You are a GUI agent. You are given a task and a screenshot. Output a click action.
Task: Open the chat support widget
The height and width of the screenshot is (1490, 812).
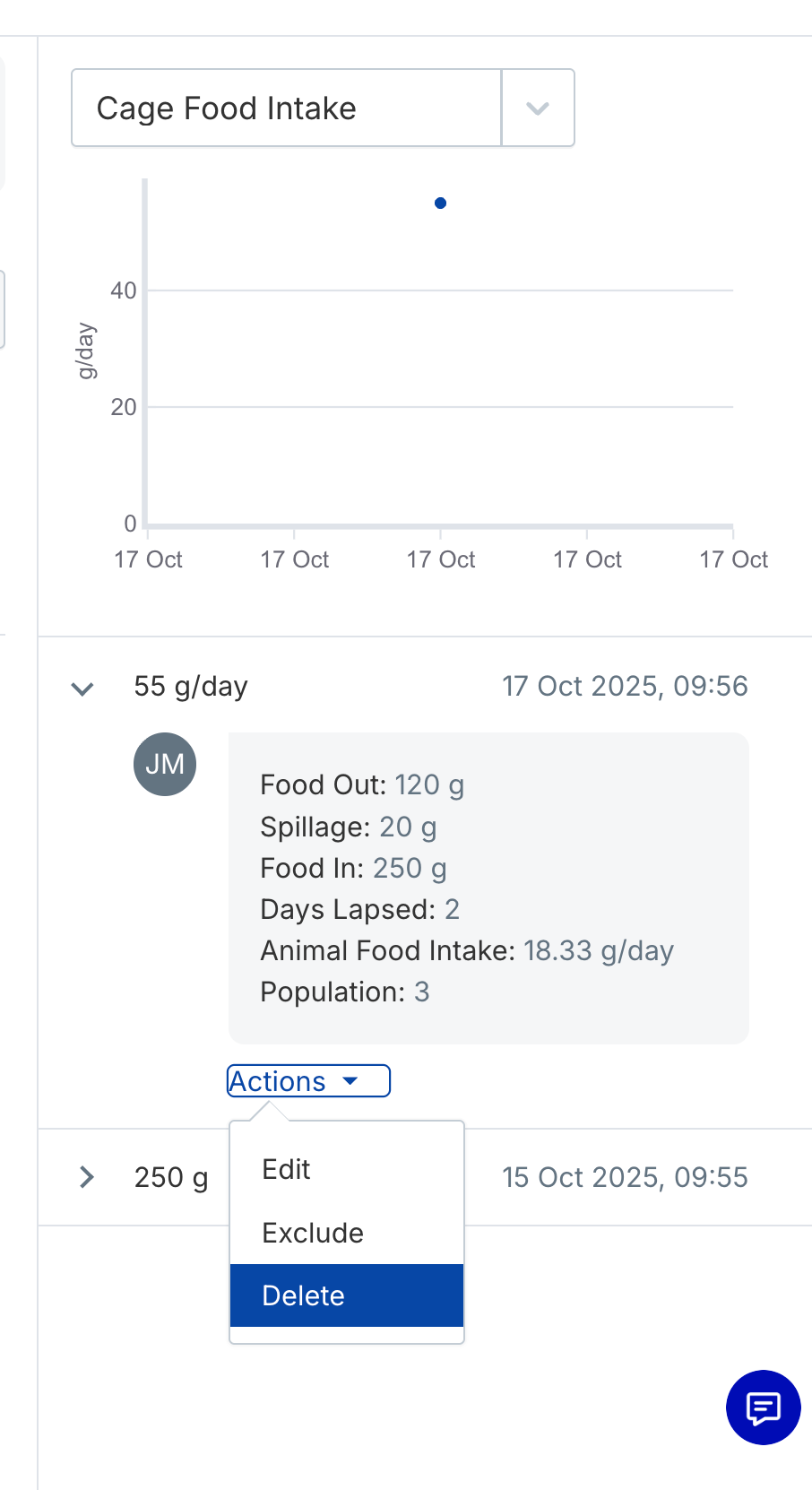click(x=763, y=1408)
